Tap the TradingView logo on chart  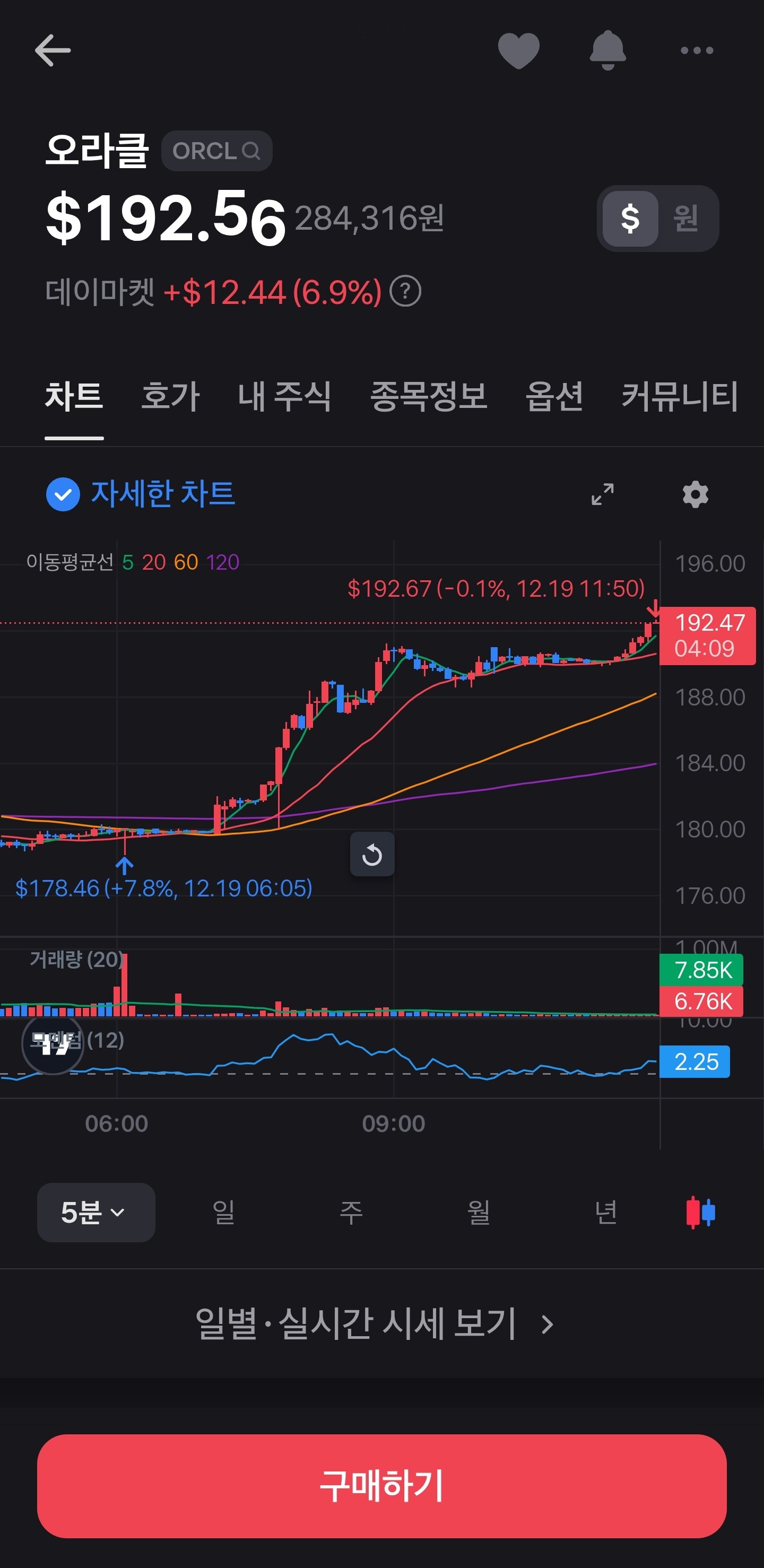[53, 1043]
